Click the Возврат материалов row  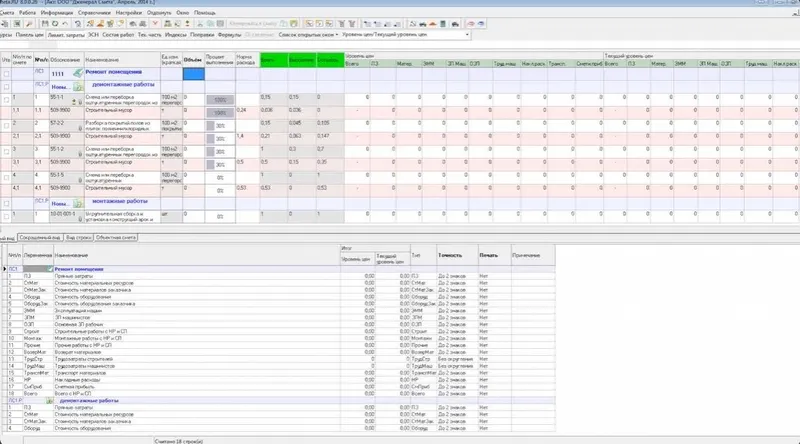pos(280,352)
